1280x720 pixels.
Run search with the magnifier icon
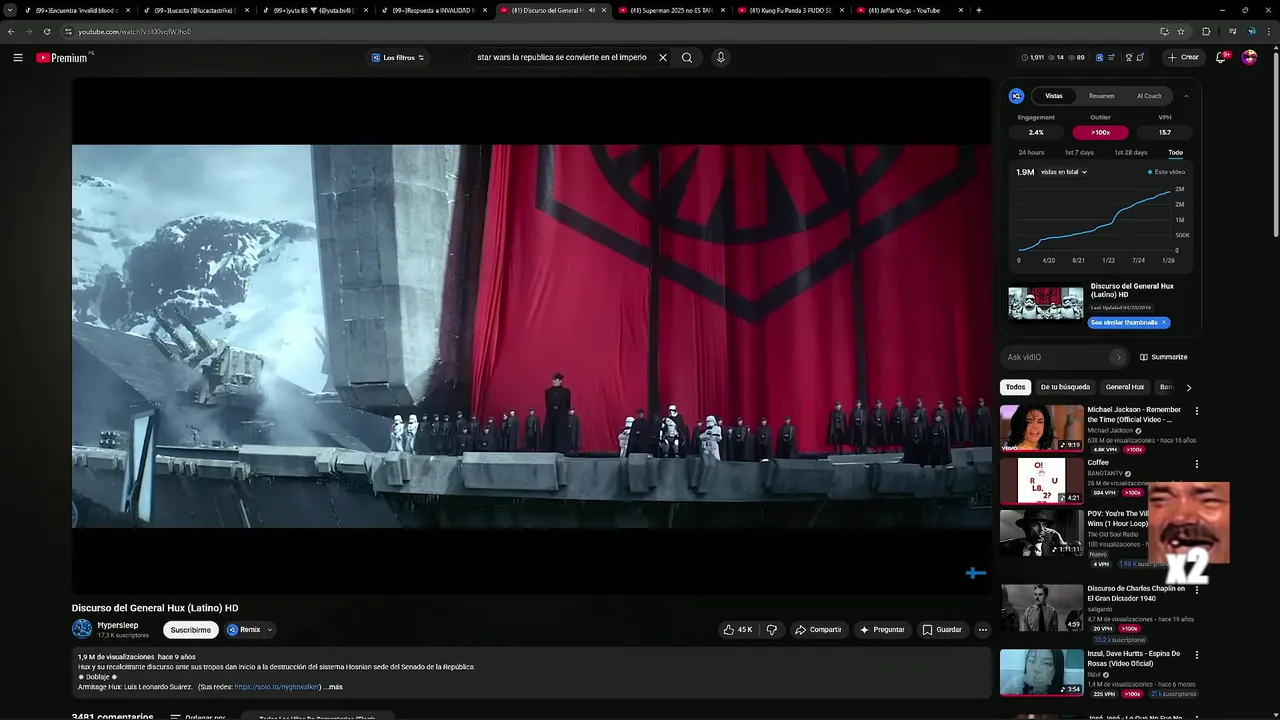[x=687, y=58]
